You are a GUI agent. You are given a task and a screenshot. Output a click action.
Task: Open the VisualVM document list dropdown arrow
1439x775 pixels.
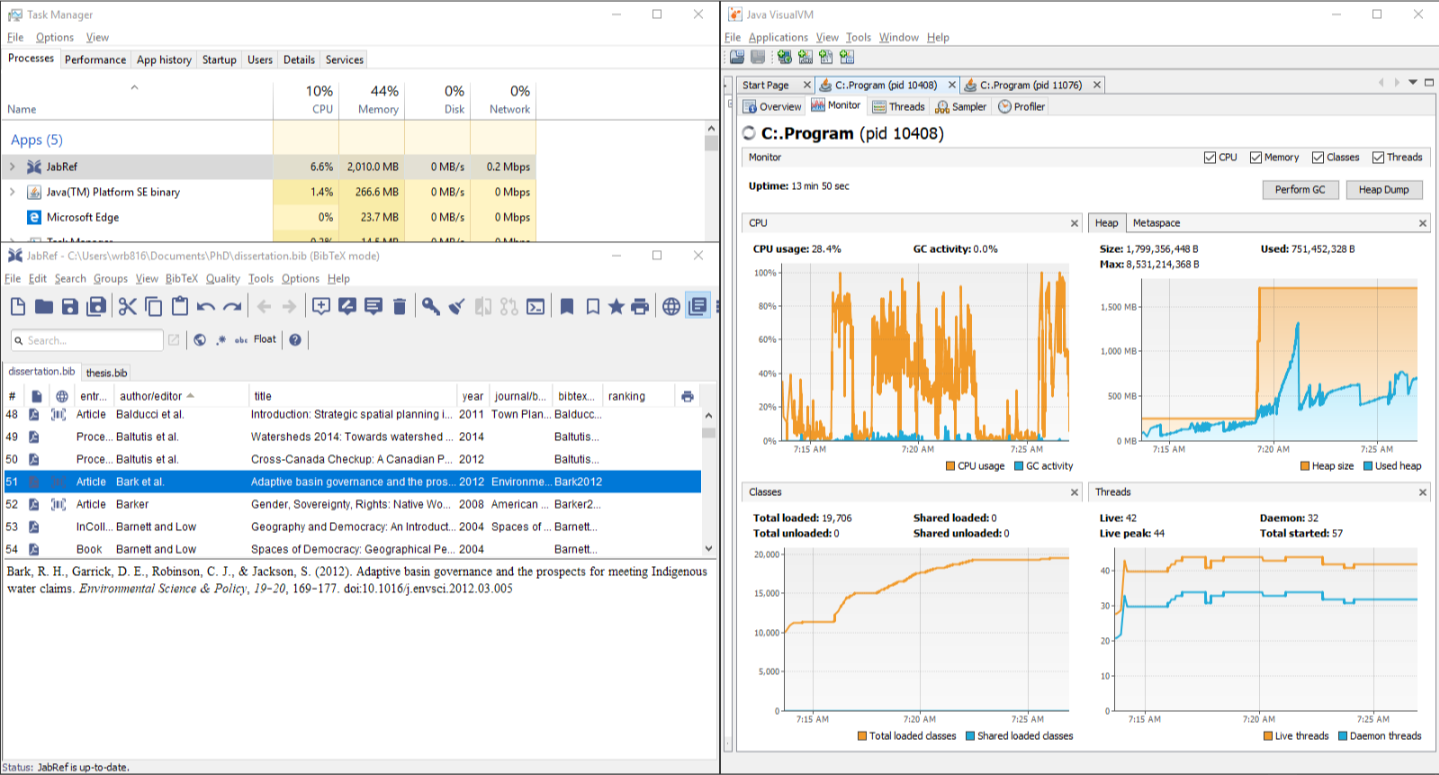tap(1413, 83)
